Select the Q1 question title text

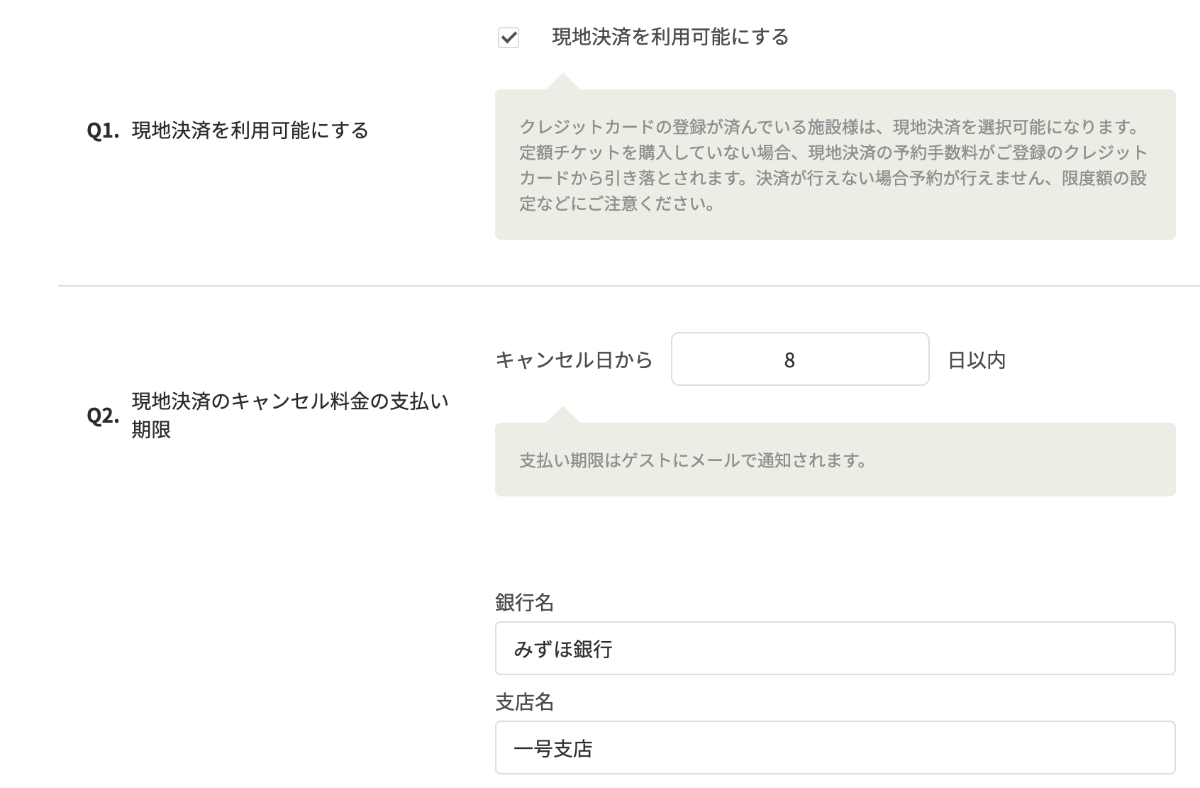click(x=250, y=130)
